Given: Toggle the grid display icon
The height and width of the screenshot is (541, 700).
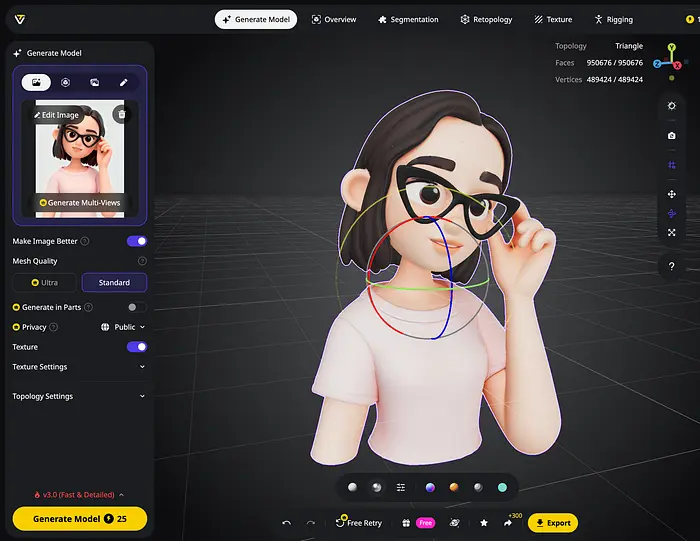Looking at the screenshot, I should tap(671, 165).
